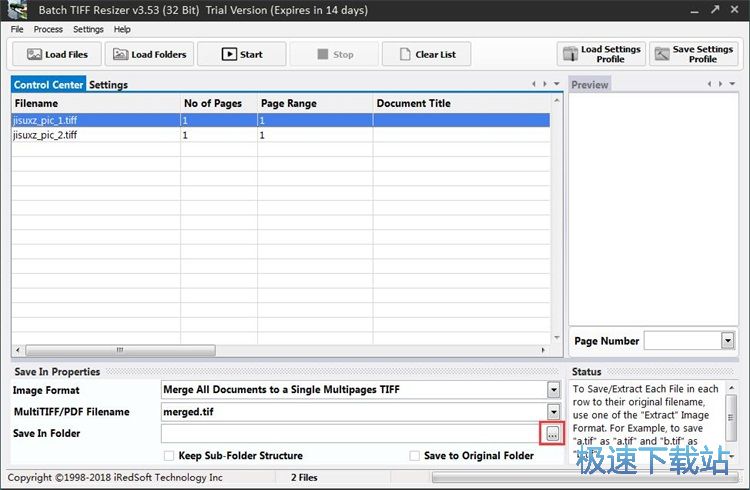Open the Page Number dropdown
The width and height of the screenshot is (750, 490).
pyautogui.click(x=728, y=341)
